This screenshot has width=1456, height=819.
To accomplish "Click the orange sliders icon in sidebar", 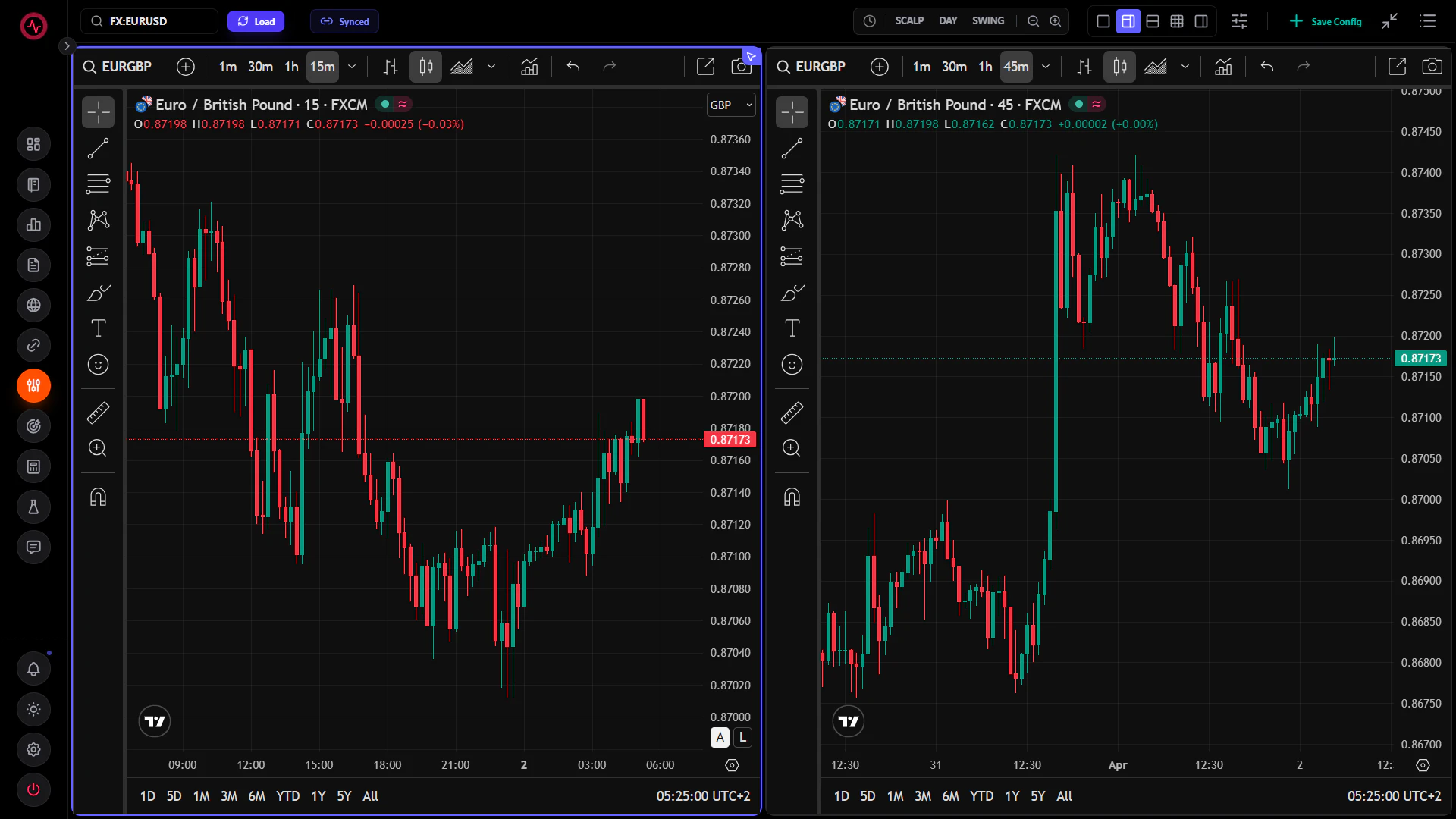I will pyautogui.click(x=33, y=386).
